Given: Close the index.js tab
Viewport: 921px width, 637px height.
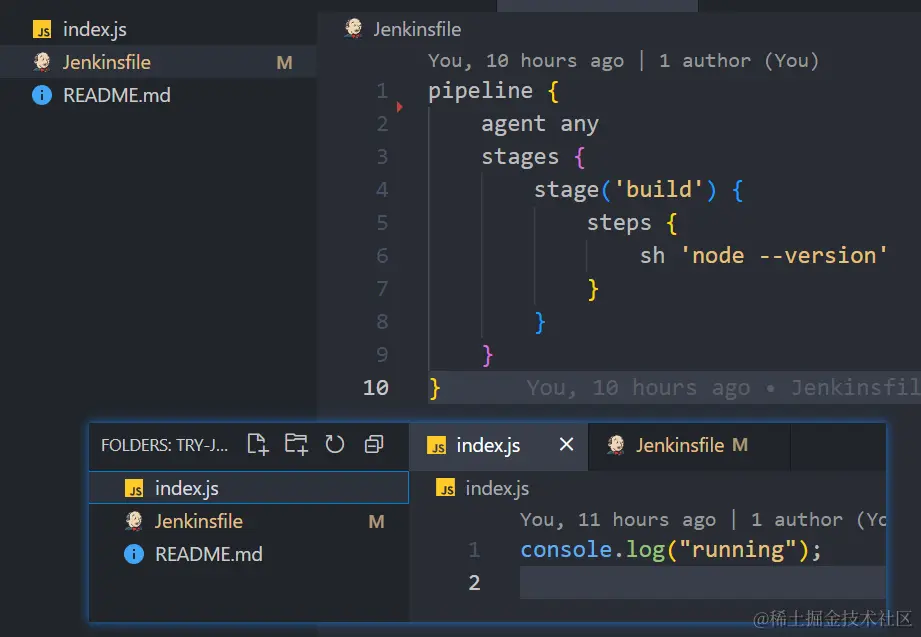Looking at the screenshot, I should pos(566,444).
